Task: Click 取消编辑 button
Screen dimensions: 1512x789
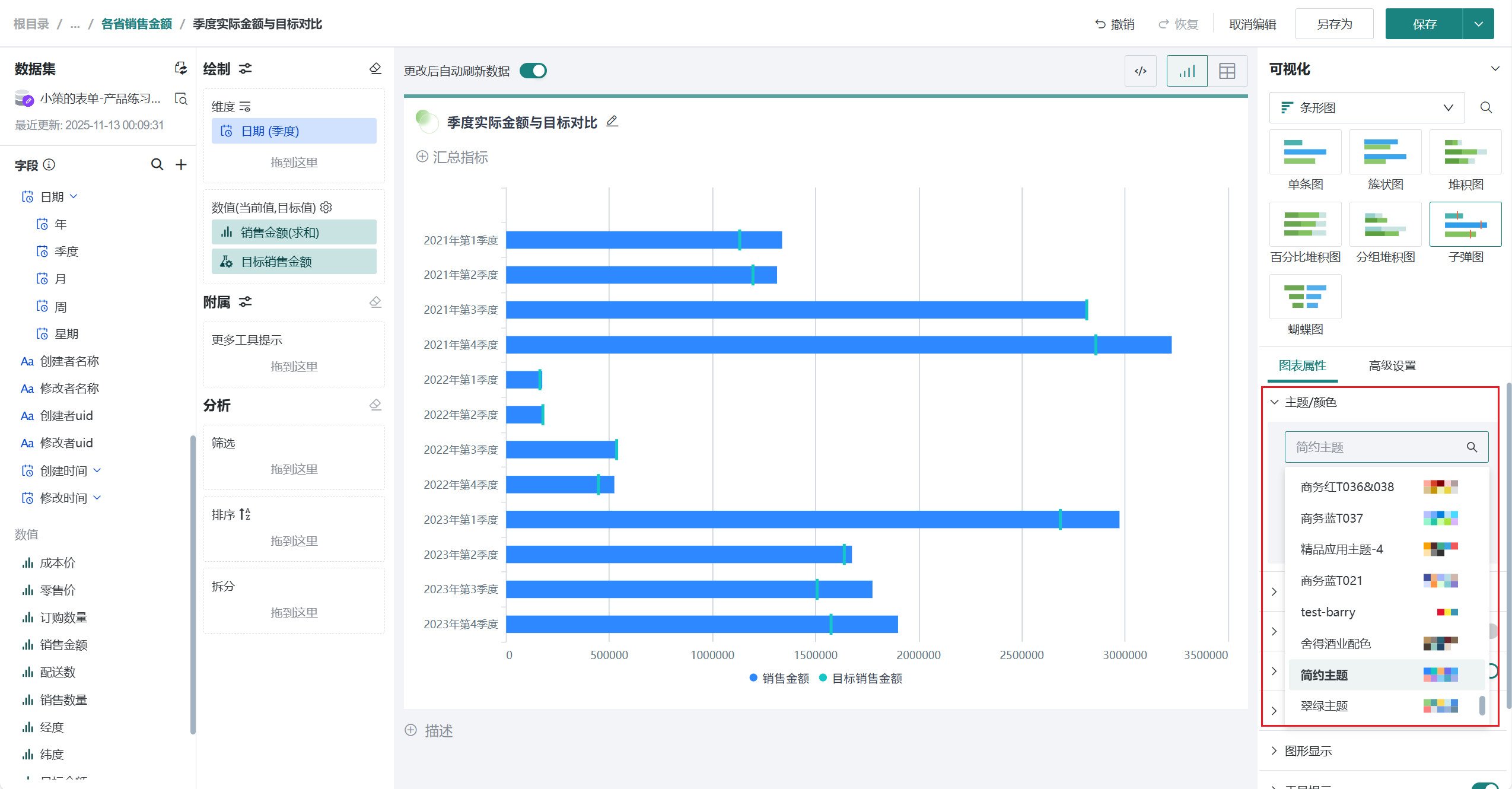Action: 1252,24
